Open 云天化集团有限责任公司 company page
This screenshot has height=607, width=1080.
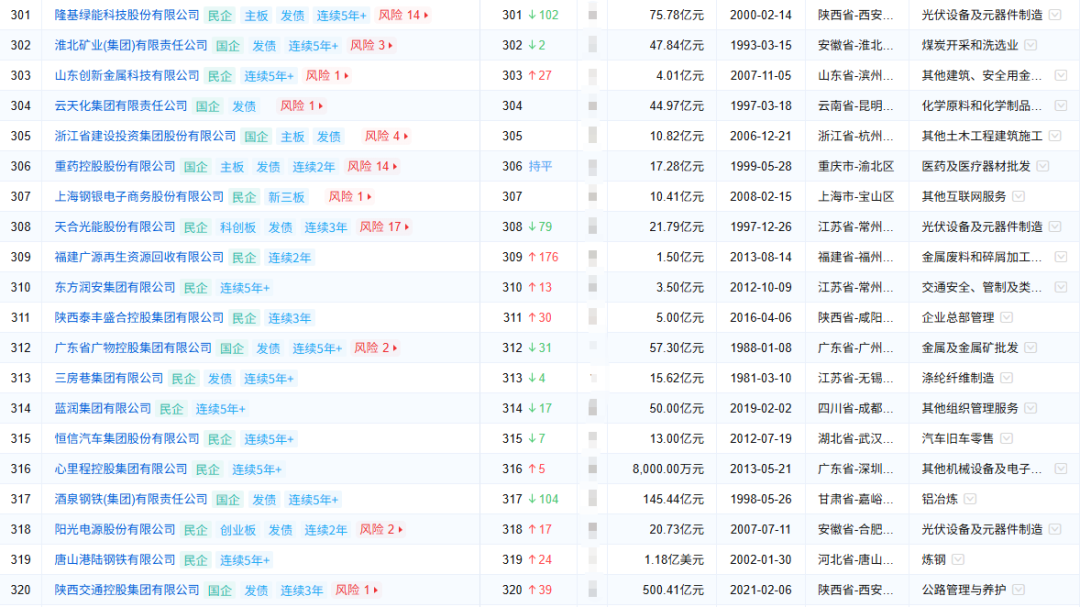pyautogui.click(x=121, y=106)
